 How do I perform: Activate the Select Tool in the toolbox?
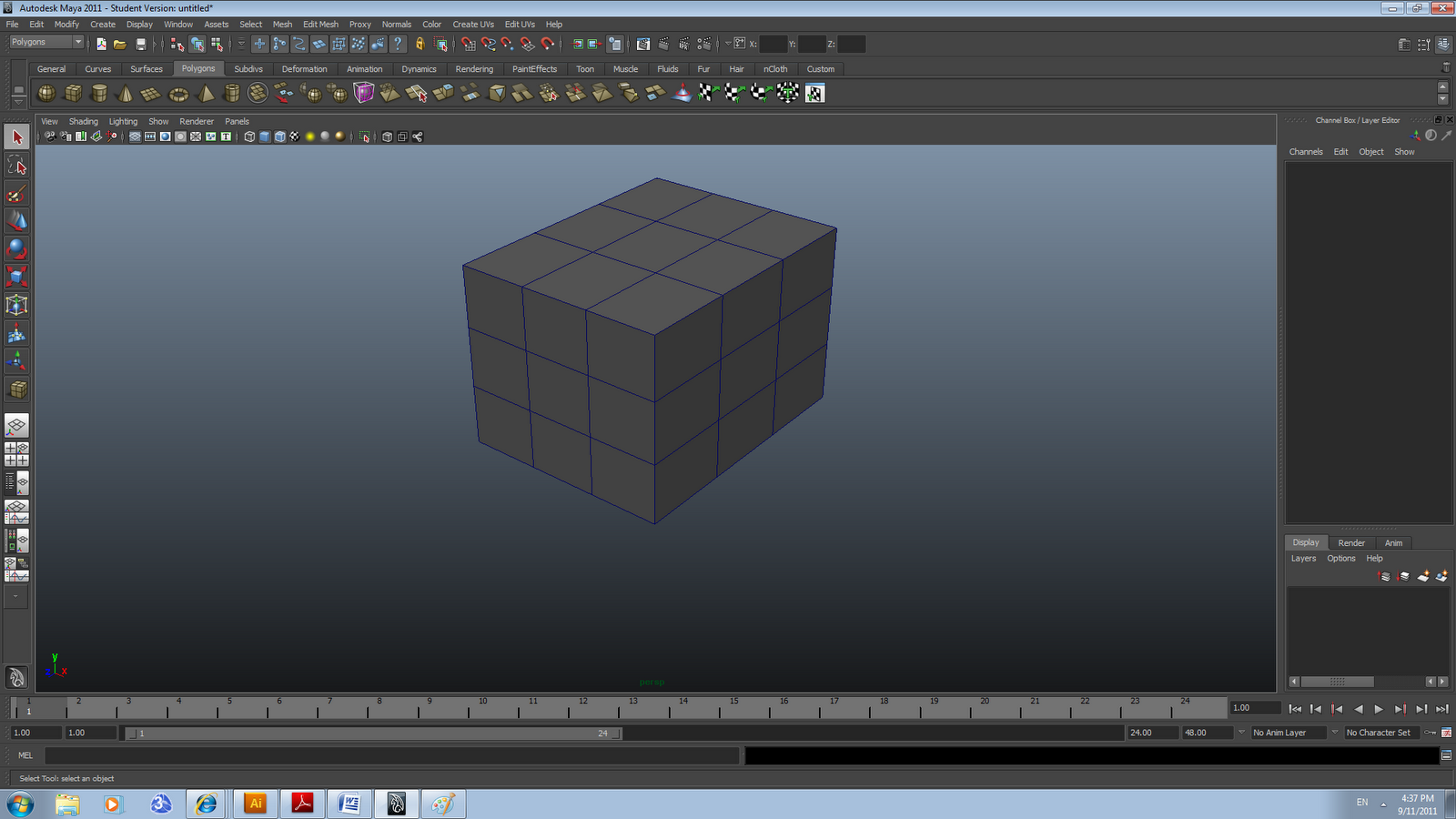coord(16,136)
